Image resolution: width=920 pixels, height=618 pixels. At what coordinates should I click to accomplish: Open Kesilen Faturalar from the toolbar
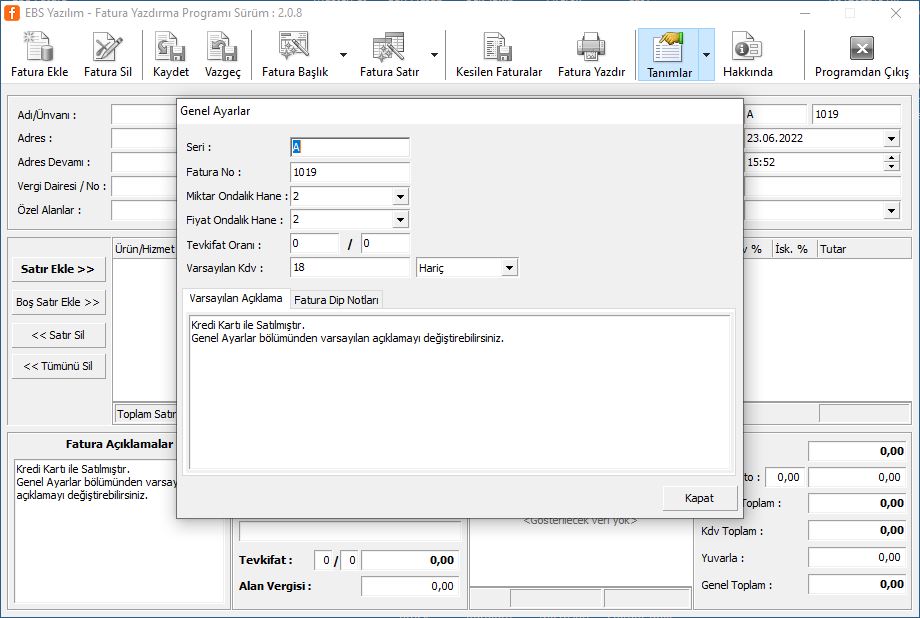click(x=499, y=55)
